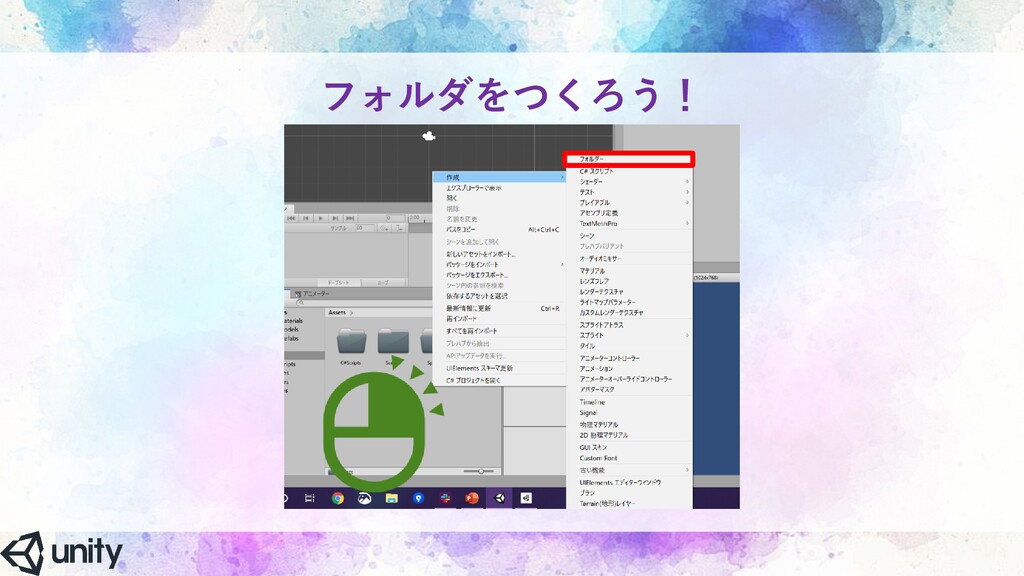Go to previous keyframe in Animation panel
1024x576 pixels.
306,218
